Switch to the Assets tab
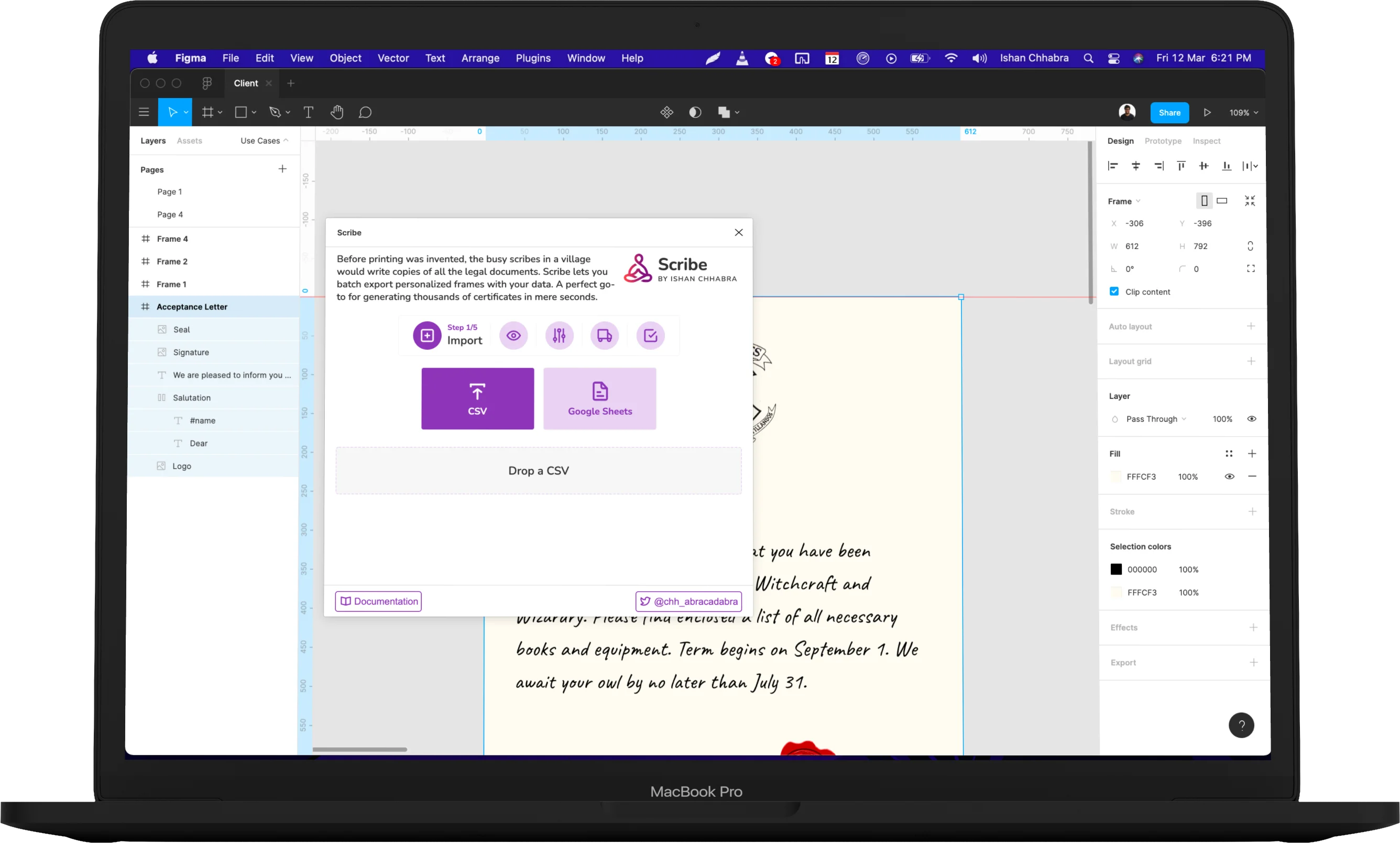The width and height of the screenshot is (1400, 843). 189,141
